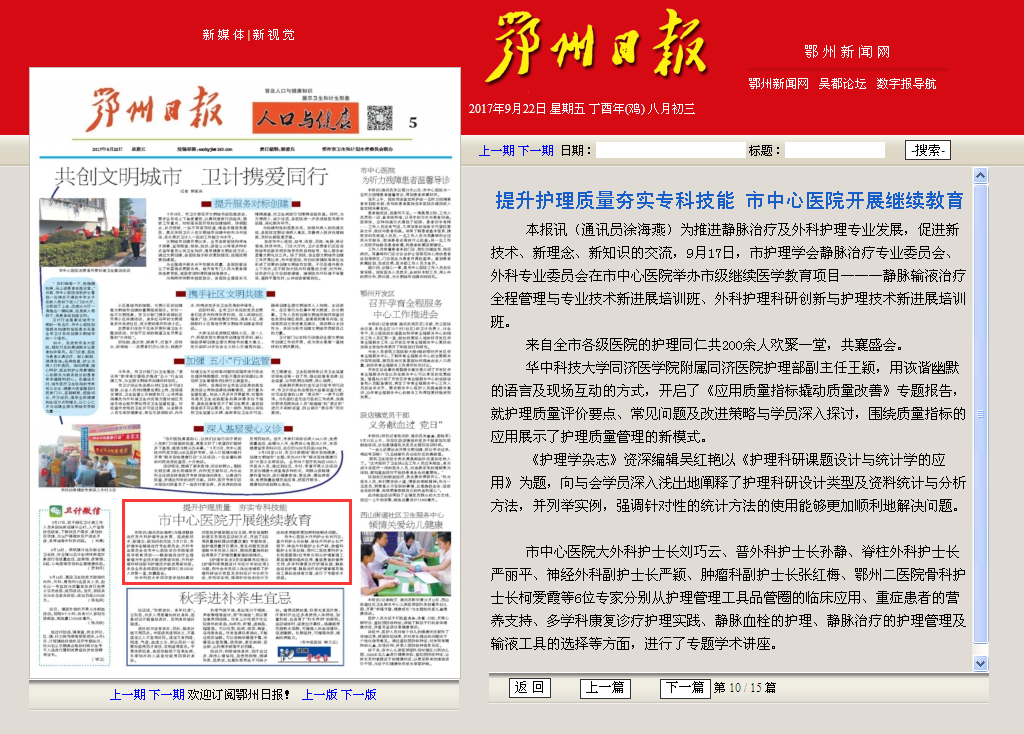This screenshot has width=1024, height=734.
Task: Open the 吴都论坛 link
Action: [842, 84]
